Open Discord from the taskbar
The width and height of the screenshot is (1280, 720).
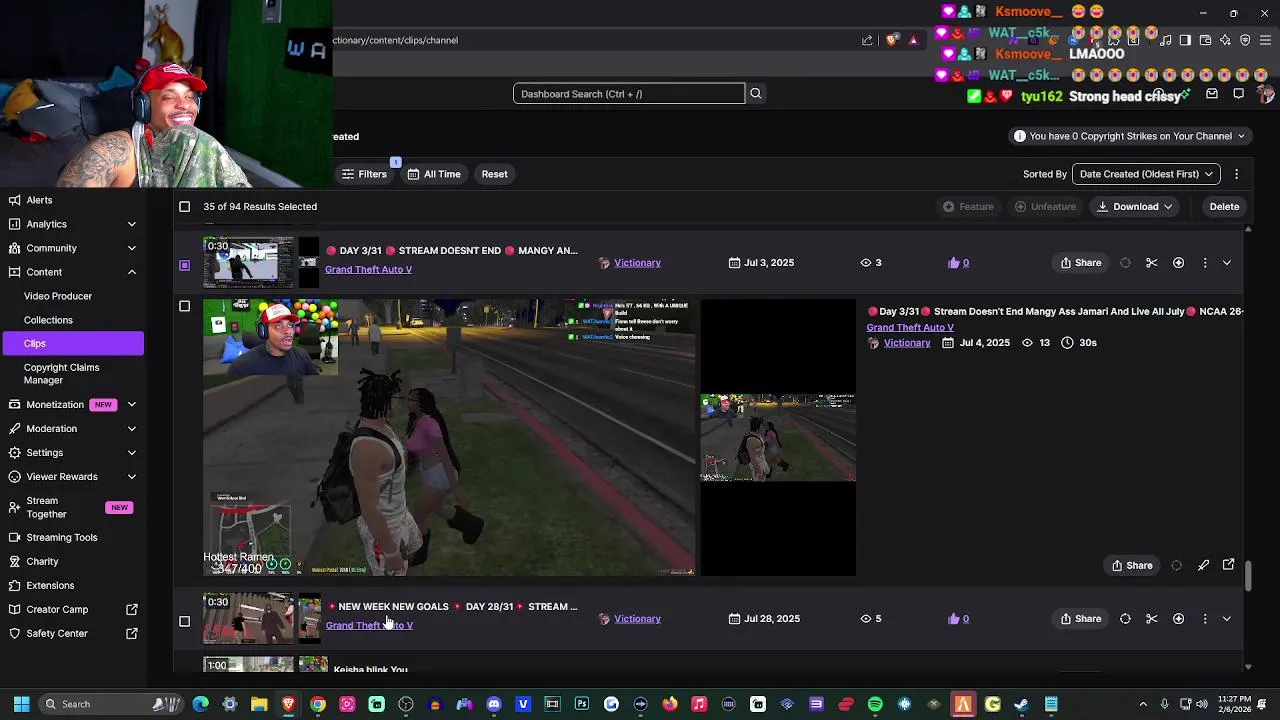click(494, 704)
